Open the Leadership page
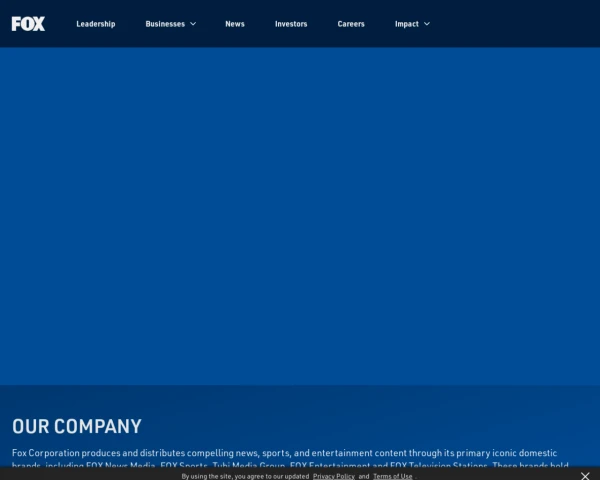 point(96,24)
